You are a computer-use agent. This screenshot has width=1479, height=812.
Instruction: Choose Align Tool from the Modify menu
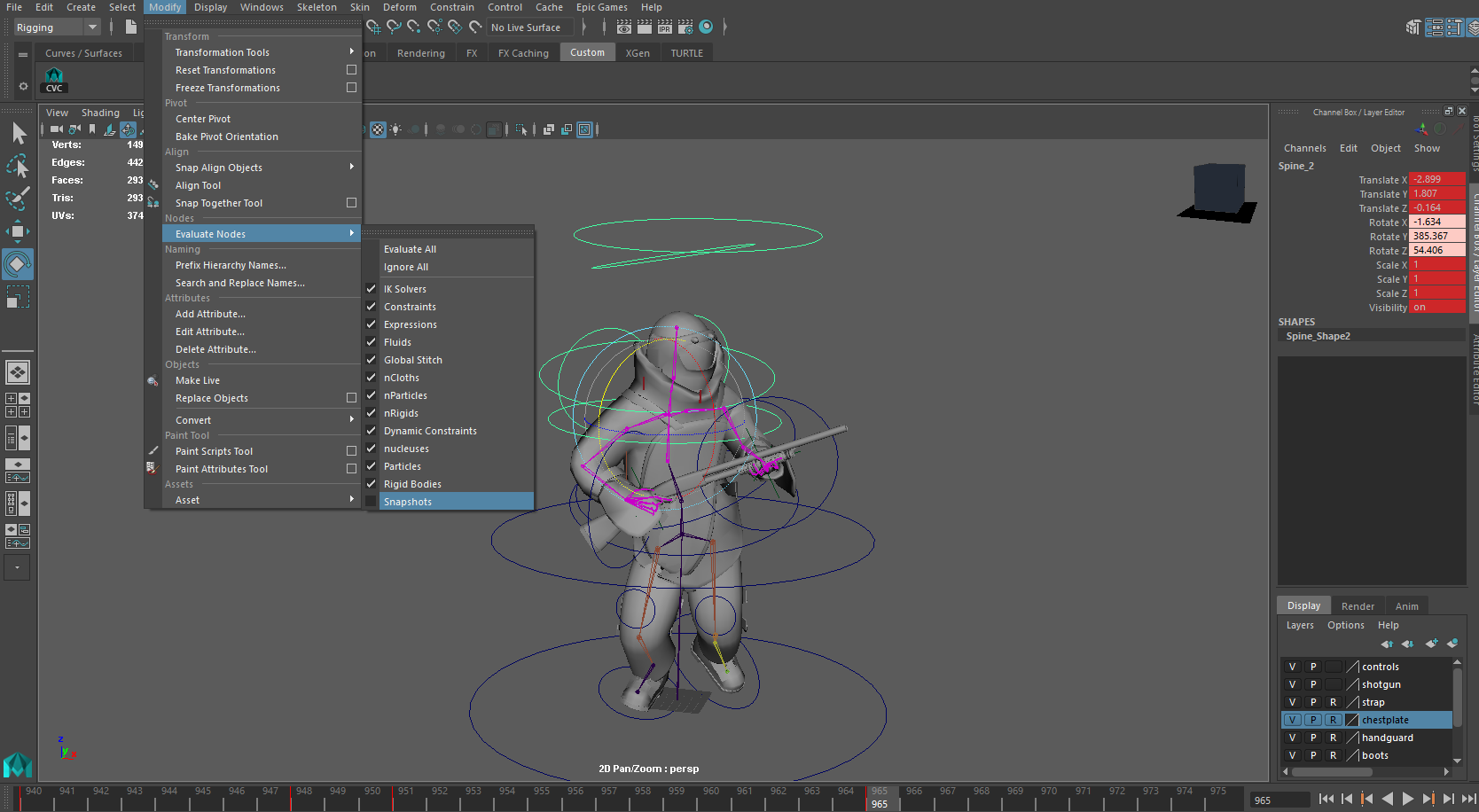point(197,184)
